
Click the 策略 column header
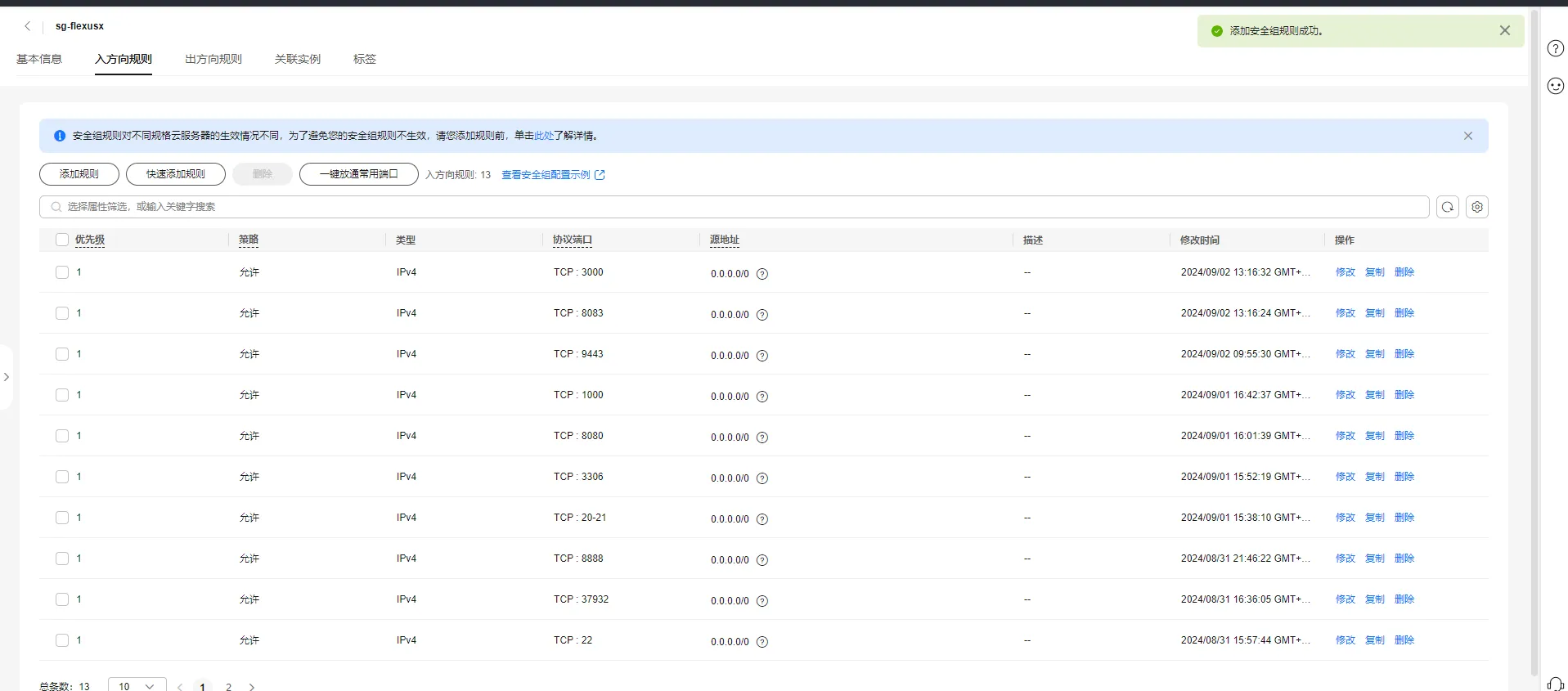(249, 240)
